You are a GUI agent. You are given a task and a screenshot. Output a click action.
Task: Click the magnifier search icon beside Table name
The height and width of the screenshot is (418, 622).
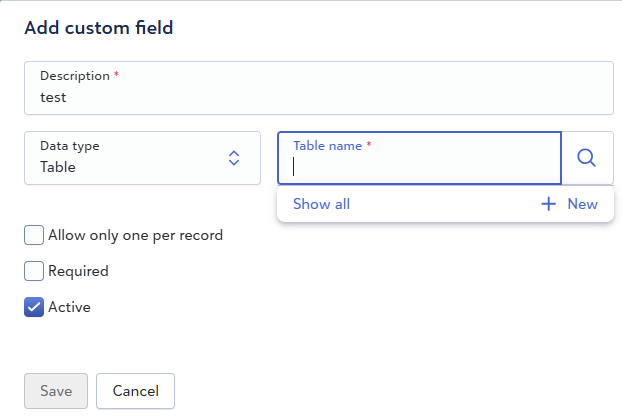click(587, 158)
